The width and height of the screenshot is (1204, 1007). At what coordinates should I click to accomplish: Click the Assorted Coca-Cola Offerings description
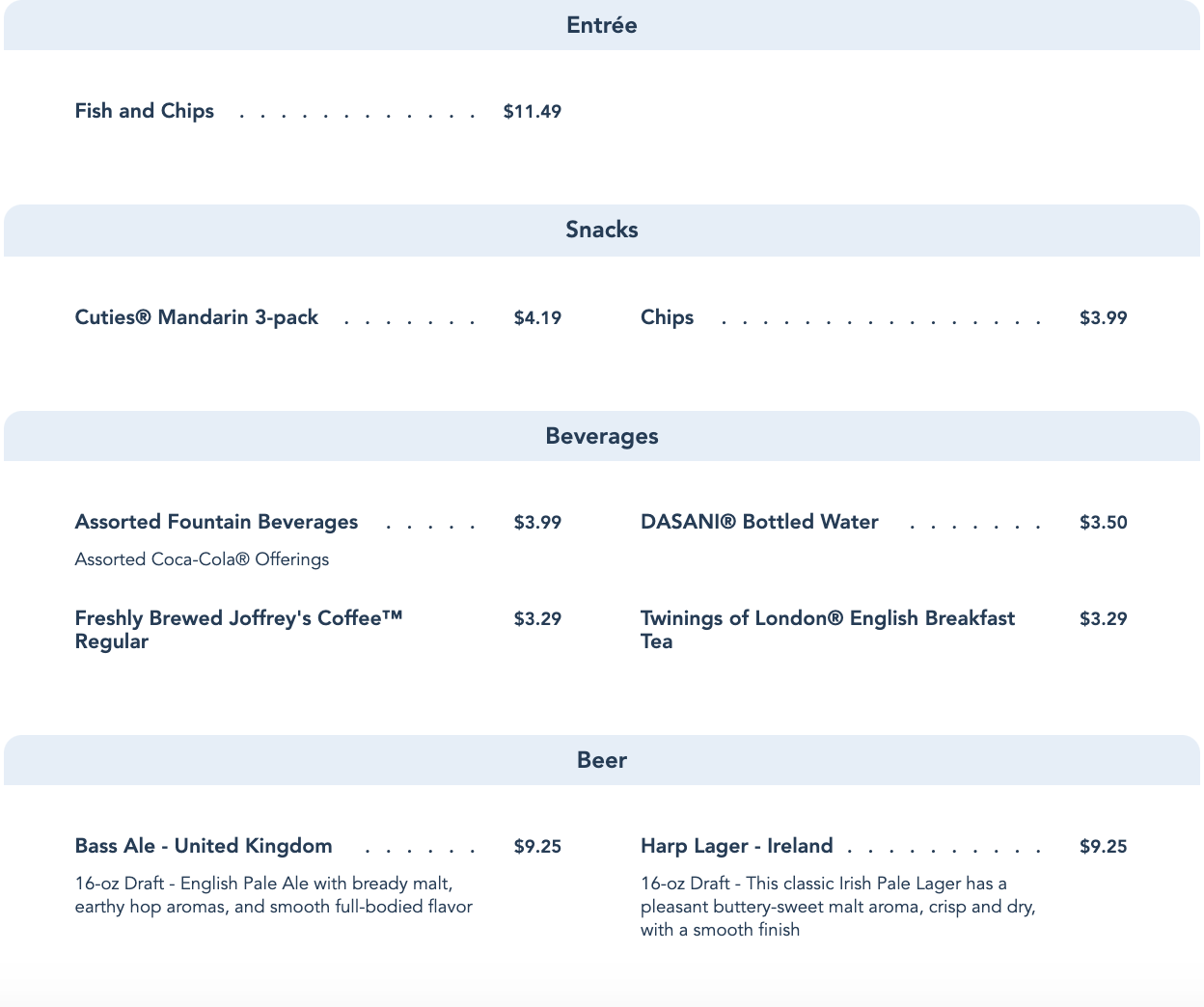(x=202, y=559)
